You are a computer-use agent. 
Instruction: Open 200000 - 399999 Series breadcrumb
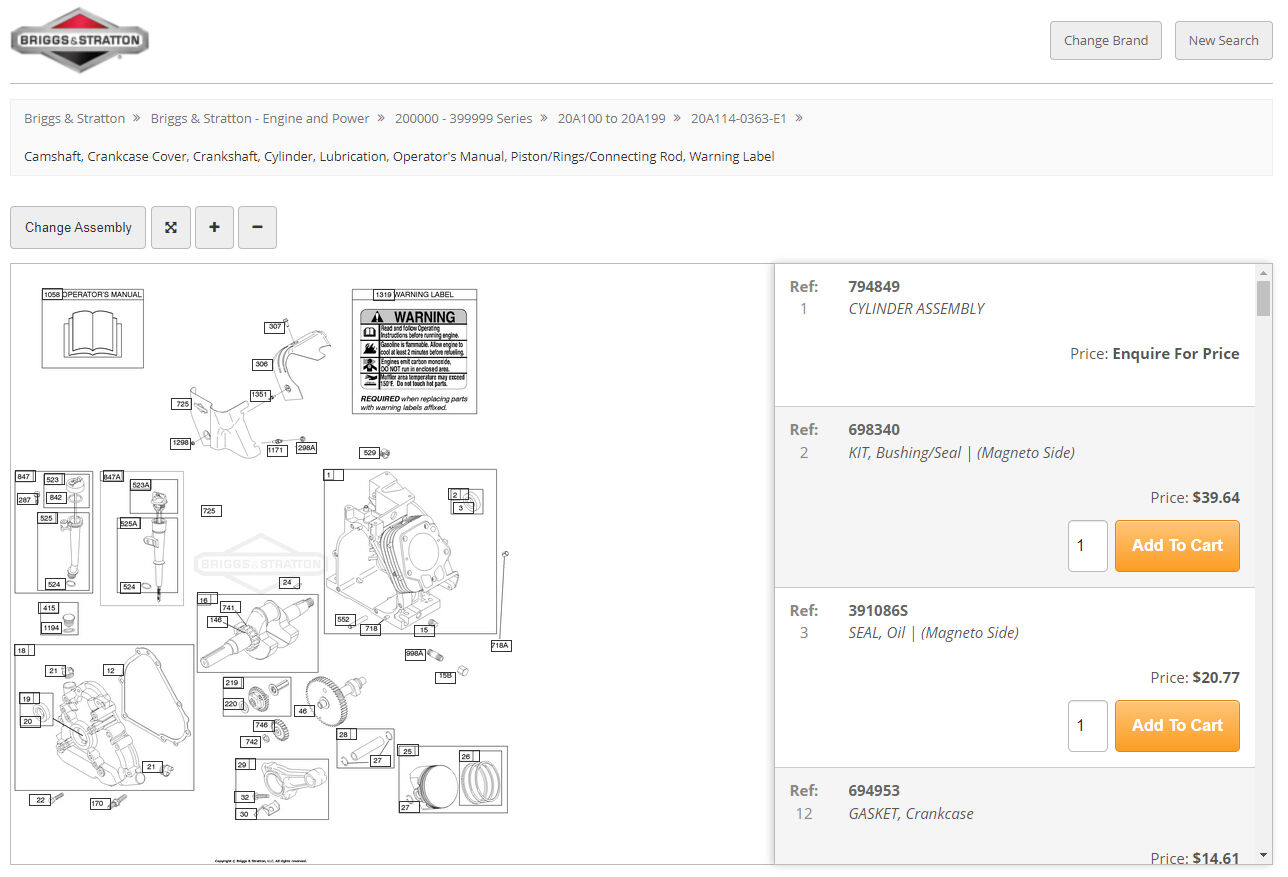tap(463, 118)
